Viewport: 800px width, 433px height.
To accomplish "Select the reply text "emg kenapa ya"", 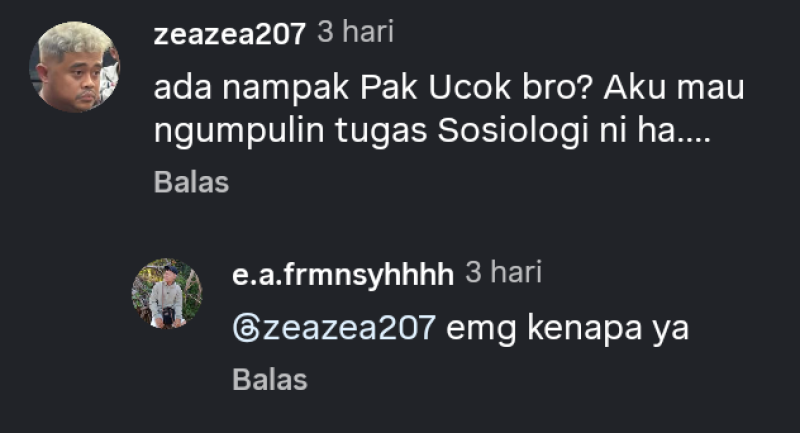I will point(567,327).
